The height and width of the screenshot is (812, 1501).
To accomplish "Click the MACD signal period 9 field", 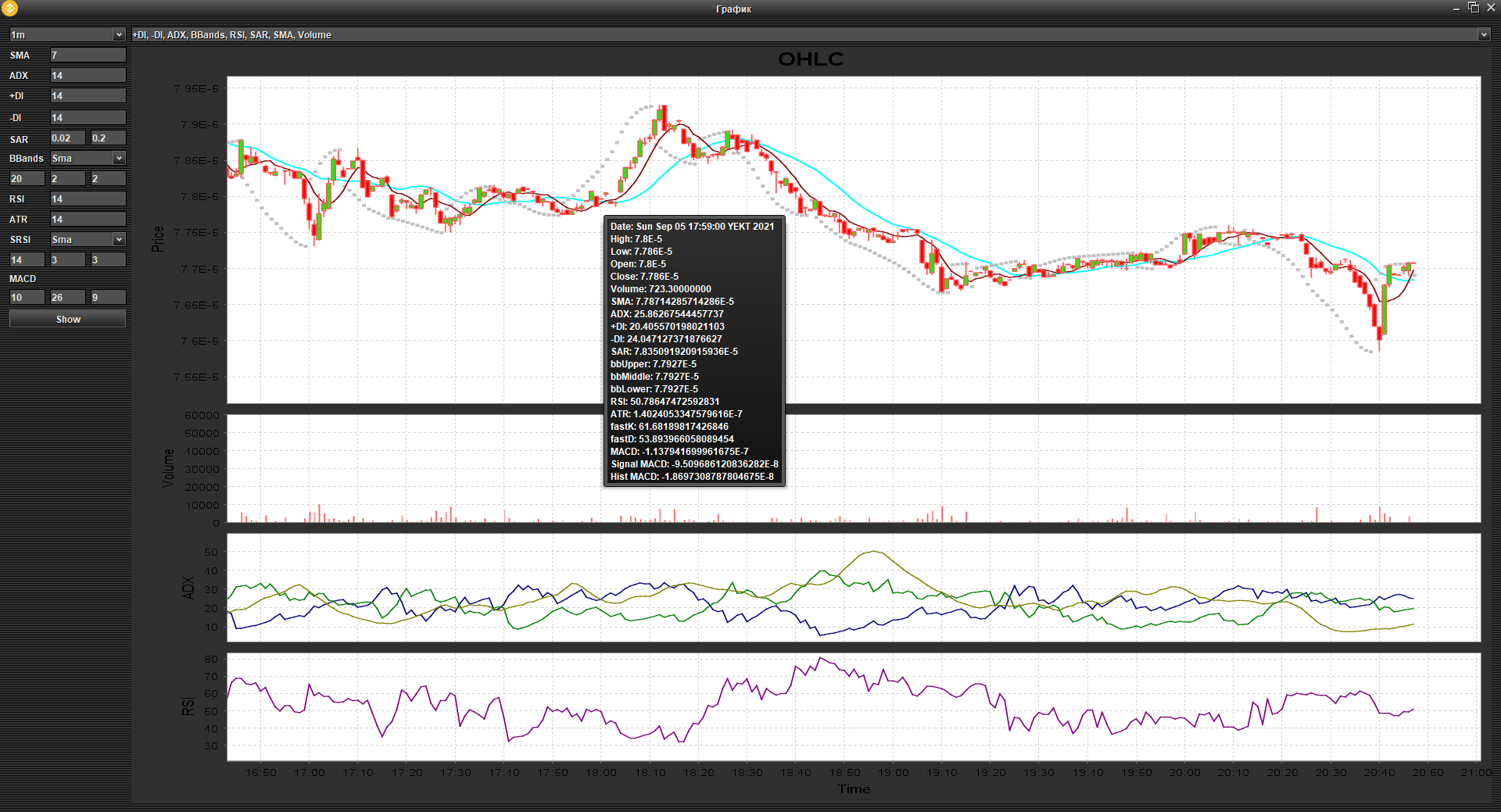I will 108,298.
